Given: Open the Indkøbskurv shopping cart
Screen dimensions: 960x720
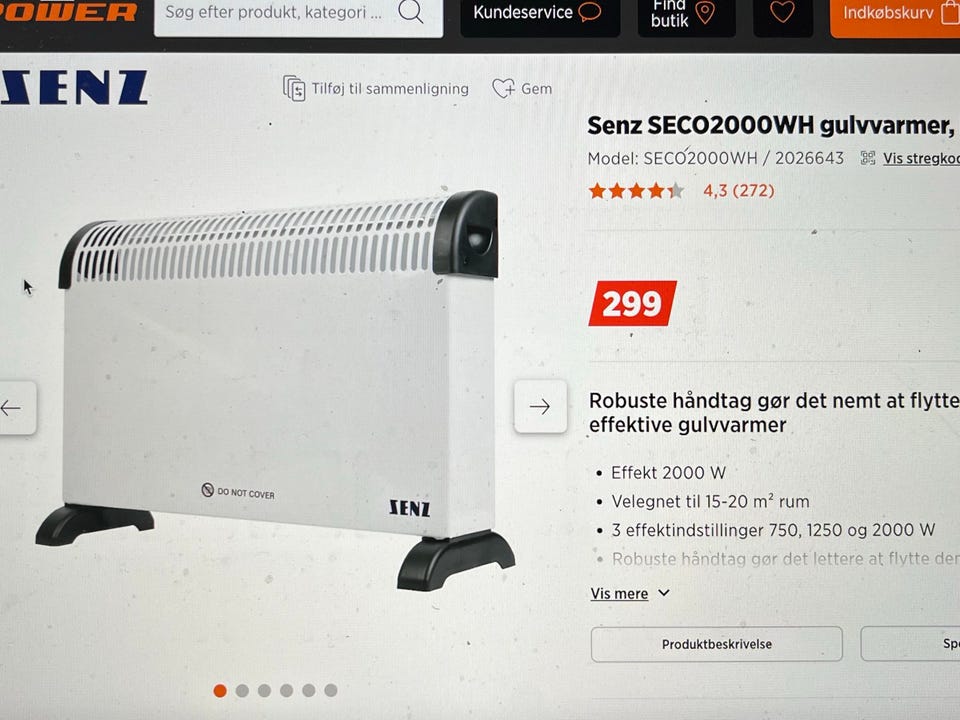Looking at the screenshot, I should point(895,13).
